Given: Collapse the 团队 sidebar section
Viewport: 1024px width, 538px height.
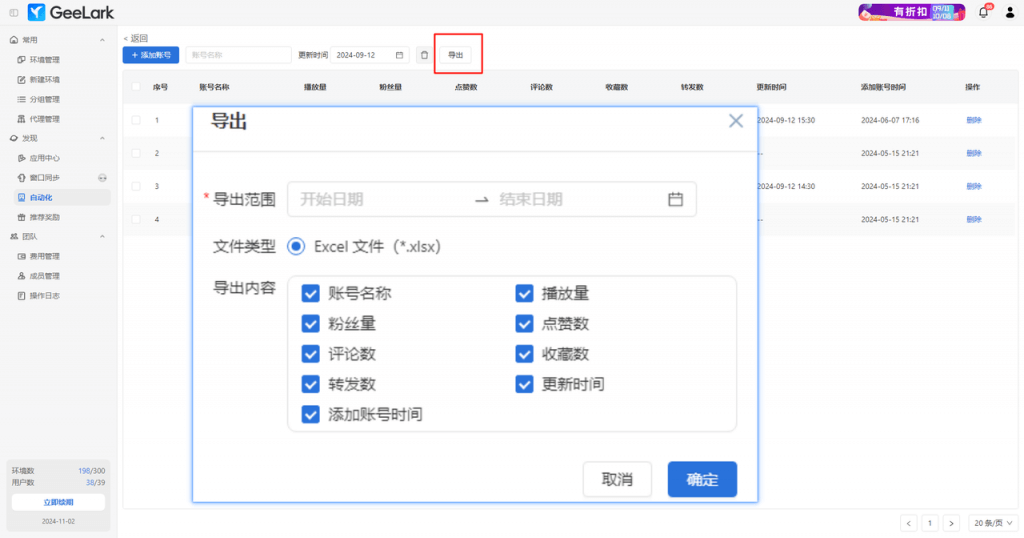Looking at the screenshot, I should [x=102, y=237].
